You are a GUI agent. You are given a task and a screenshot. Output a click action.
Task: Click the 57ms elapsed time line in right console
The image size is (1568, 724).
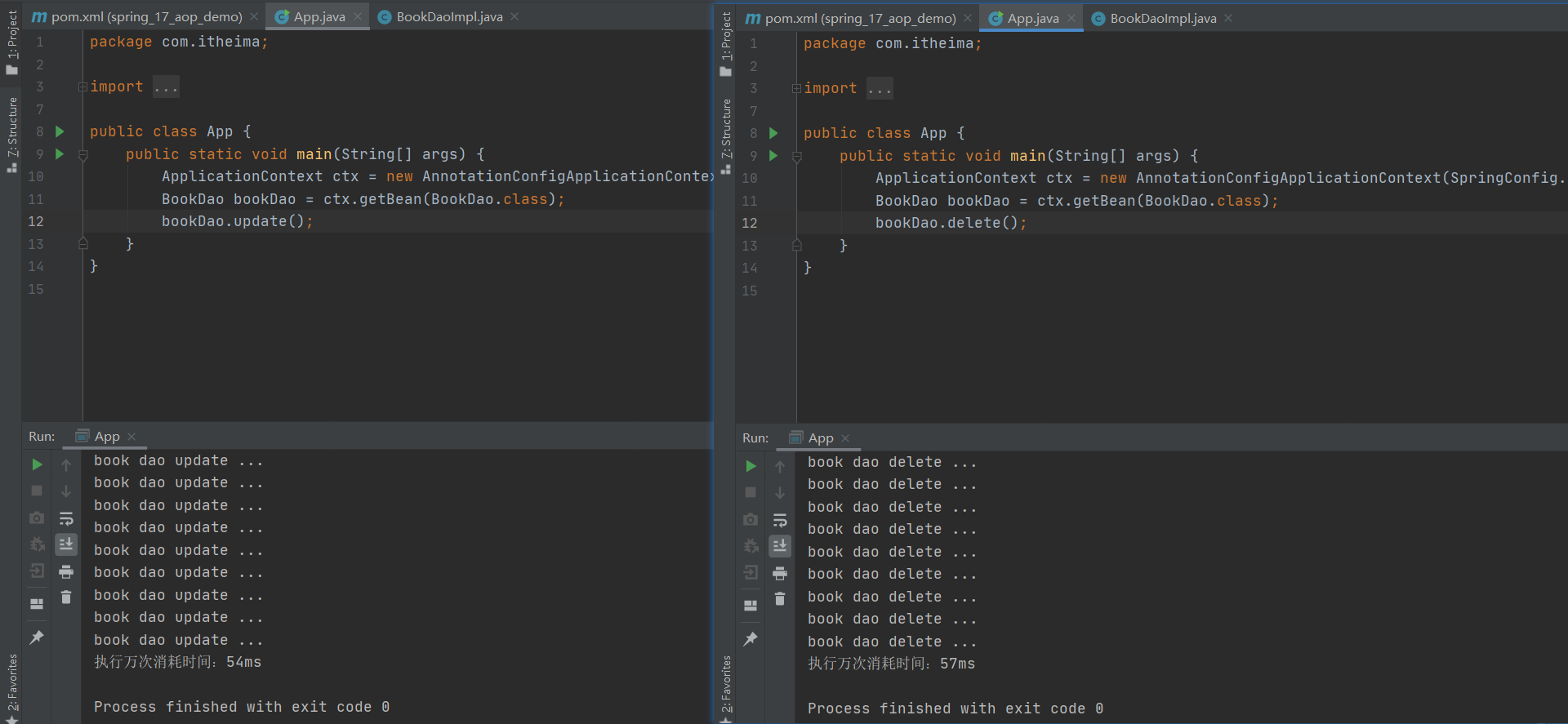point(891,664)
